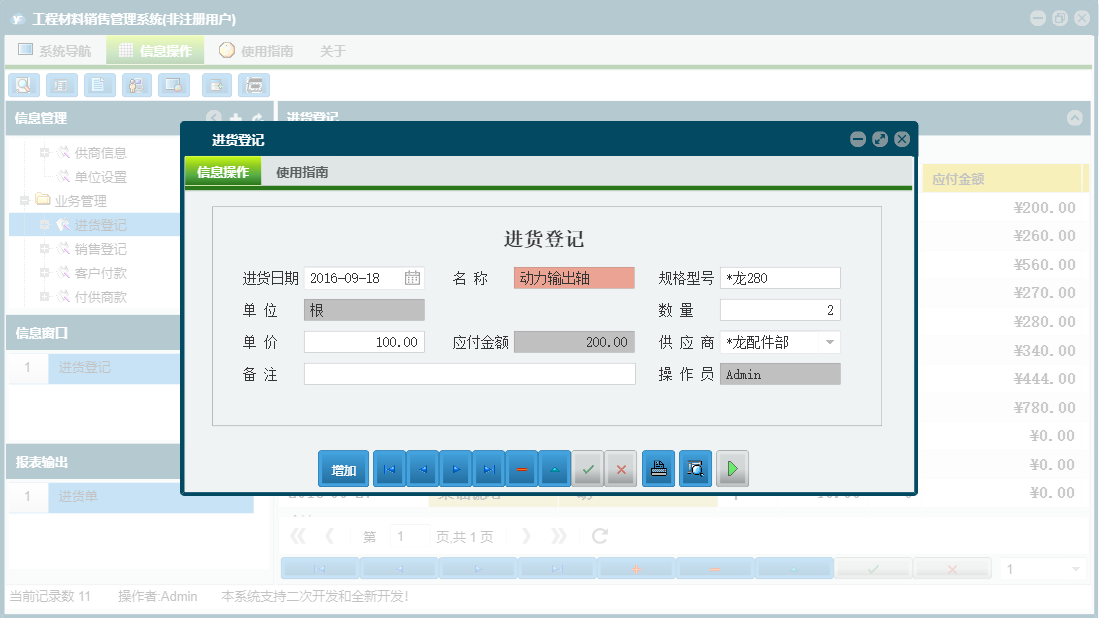Click the 增加 add button
1099x618 pixels.
[343, 467]
